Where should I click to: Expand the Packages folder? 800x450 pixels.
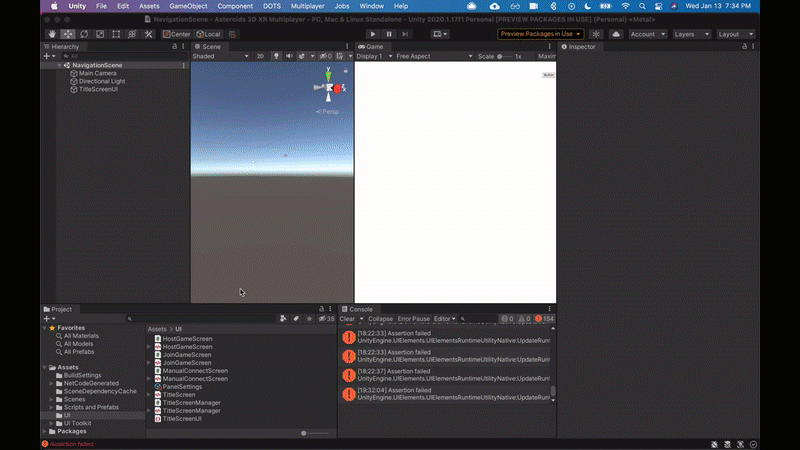pos(45,432)
